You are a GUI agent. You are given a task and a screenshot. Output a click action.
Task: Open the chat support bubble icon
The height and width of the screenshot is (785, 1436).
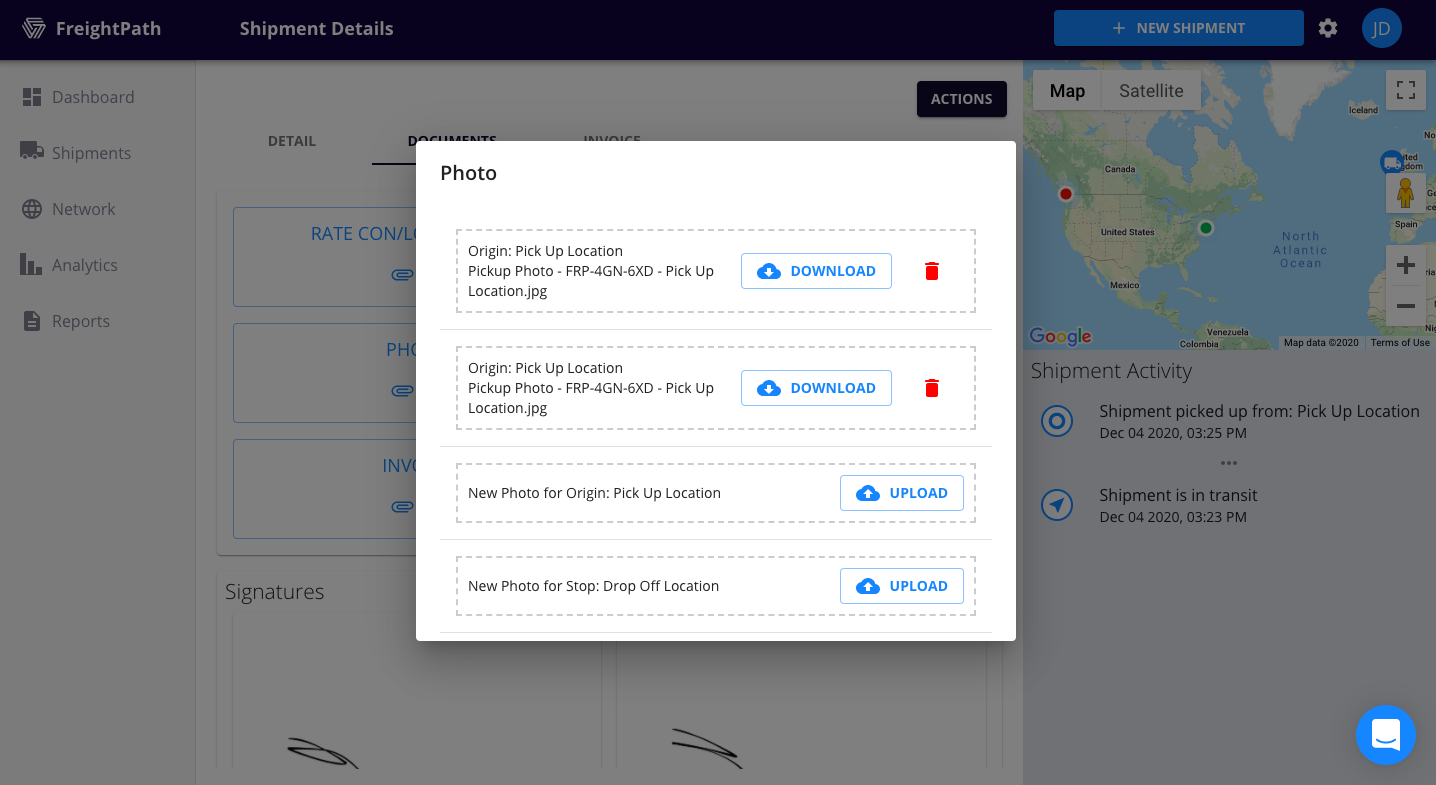pos(1386,735)
